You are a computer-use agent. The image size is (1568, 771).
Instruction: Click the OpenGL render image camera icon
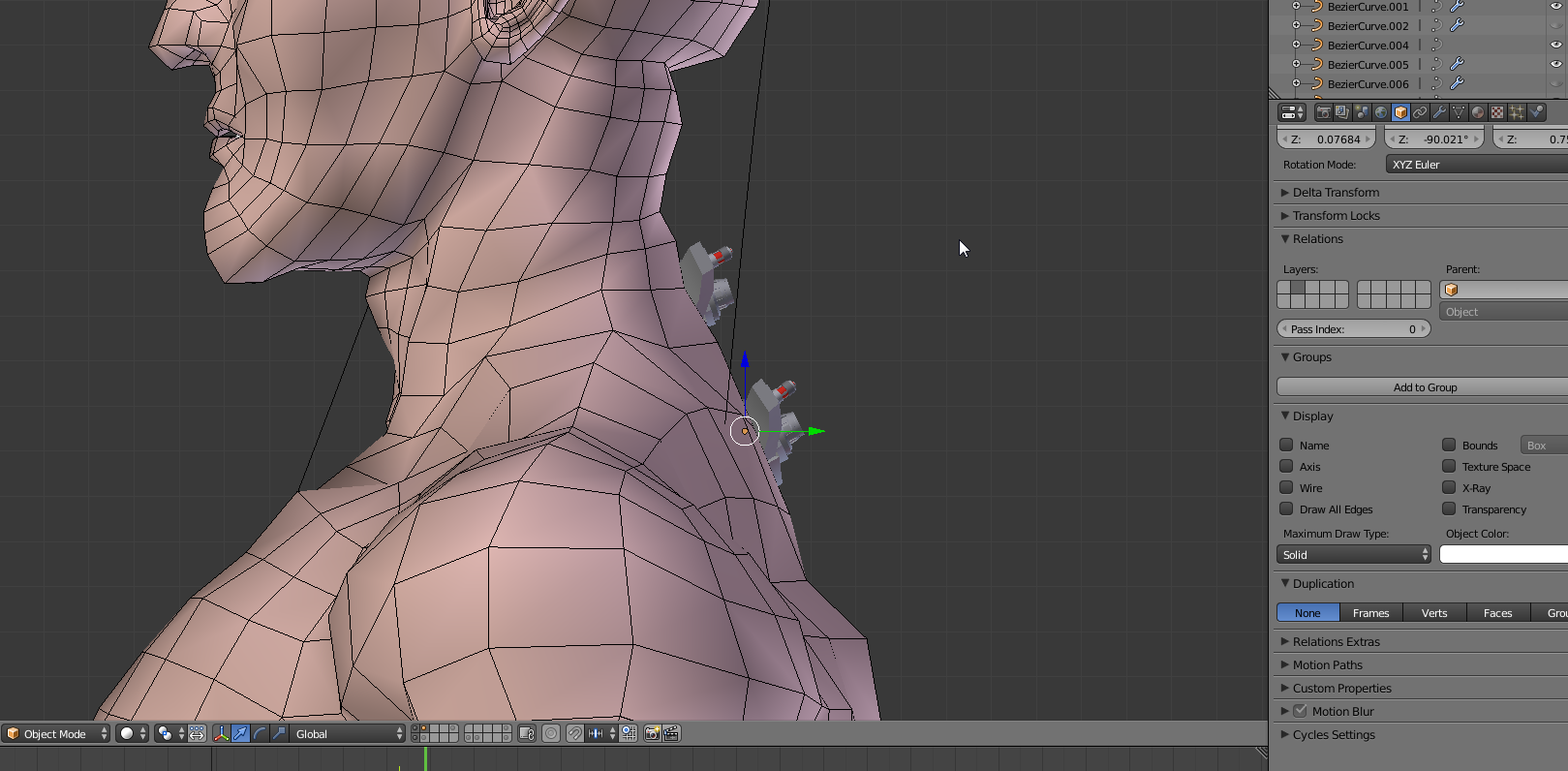pos(652,733)
